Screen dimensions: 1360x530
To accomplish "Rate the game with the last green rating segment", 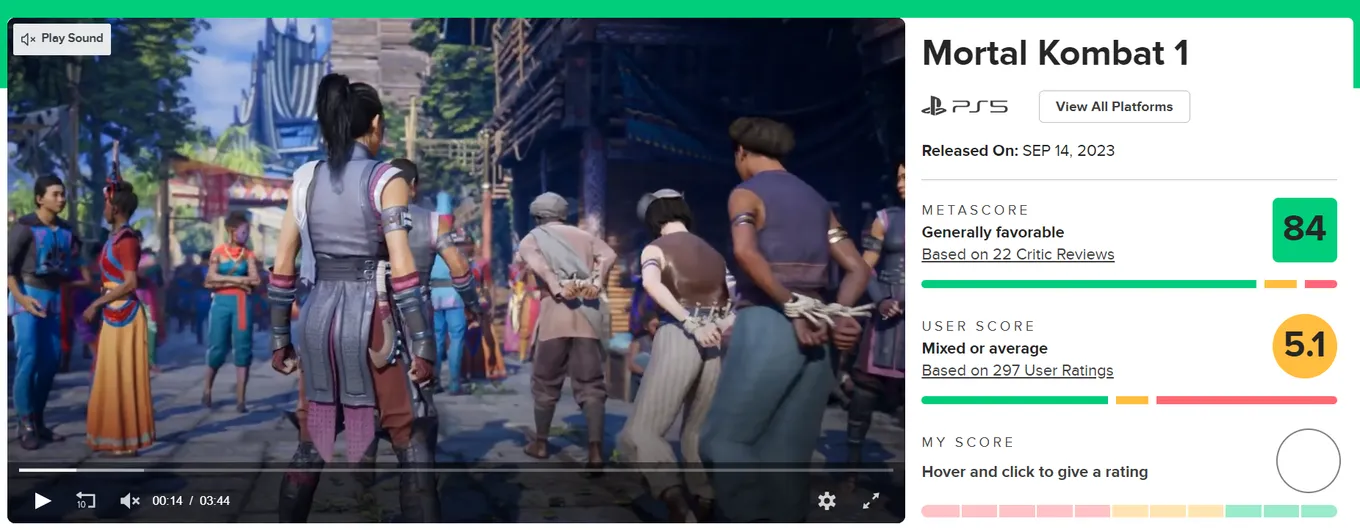I will [1319, 511].
